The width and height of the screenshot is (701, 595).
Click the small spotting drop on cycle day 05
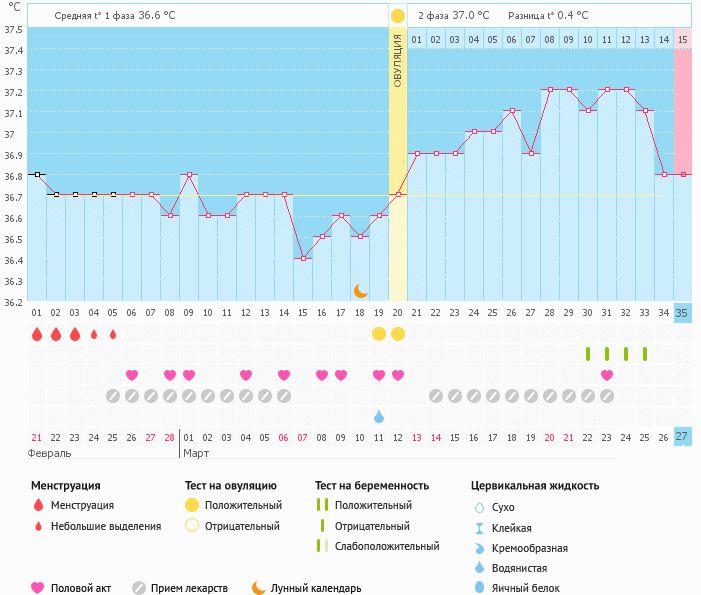(x=113, y=334)
